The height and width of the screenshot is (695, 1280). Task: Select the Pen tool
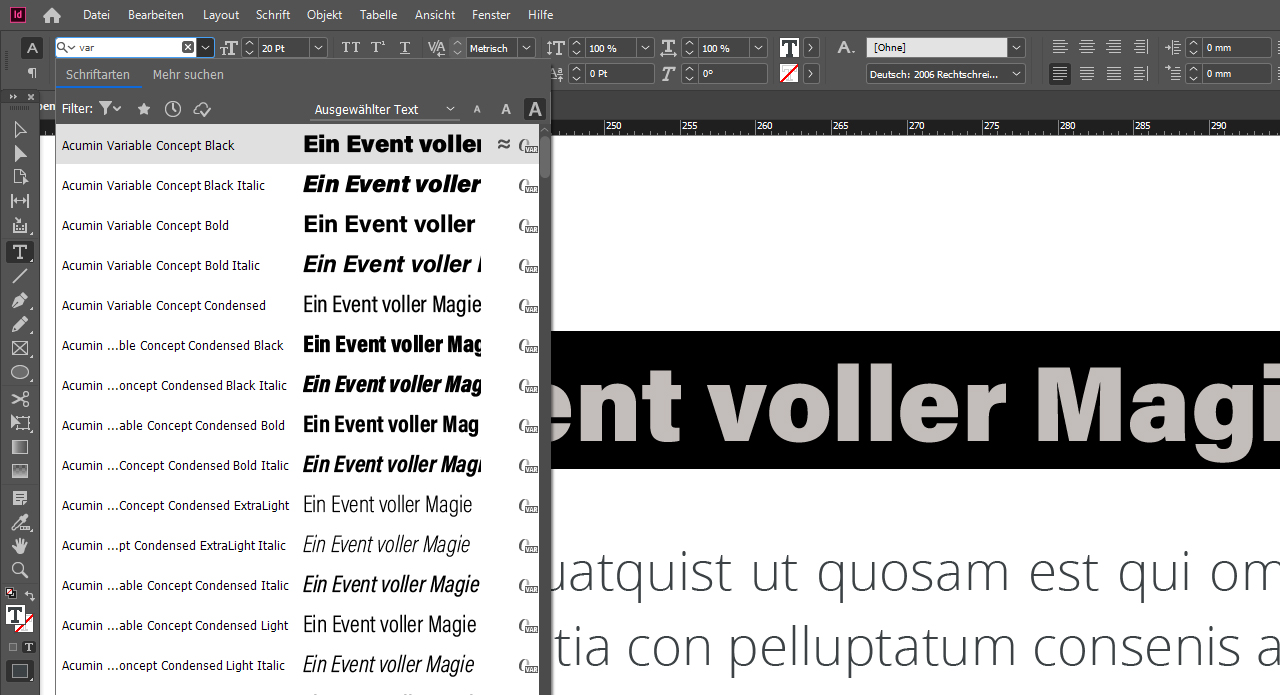coord(19,300)
